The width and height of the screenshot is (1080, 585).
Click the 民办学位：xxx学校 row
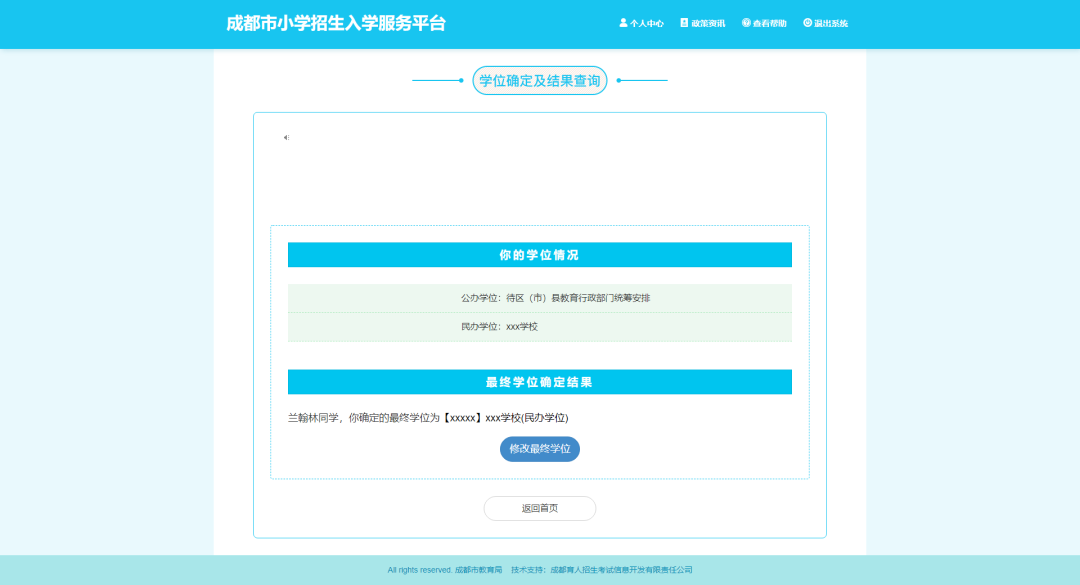click(x=540, y=327)
